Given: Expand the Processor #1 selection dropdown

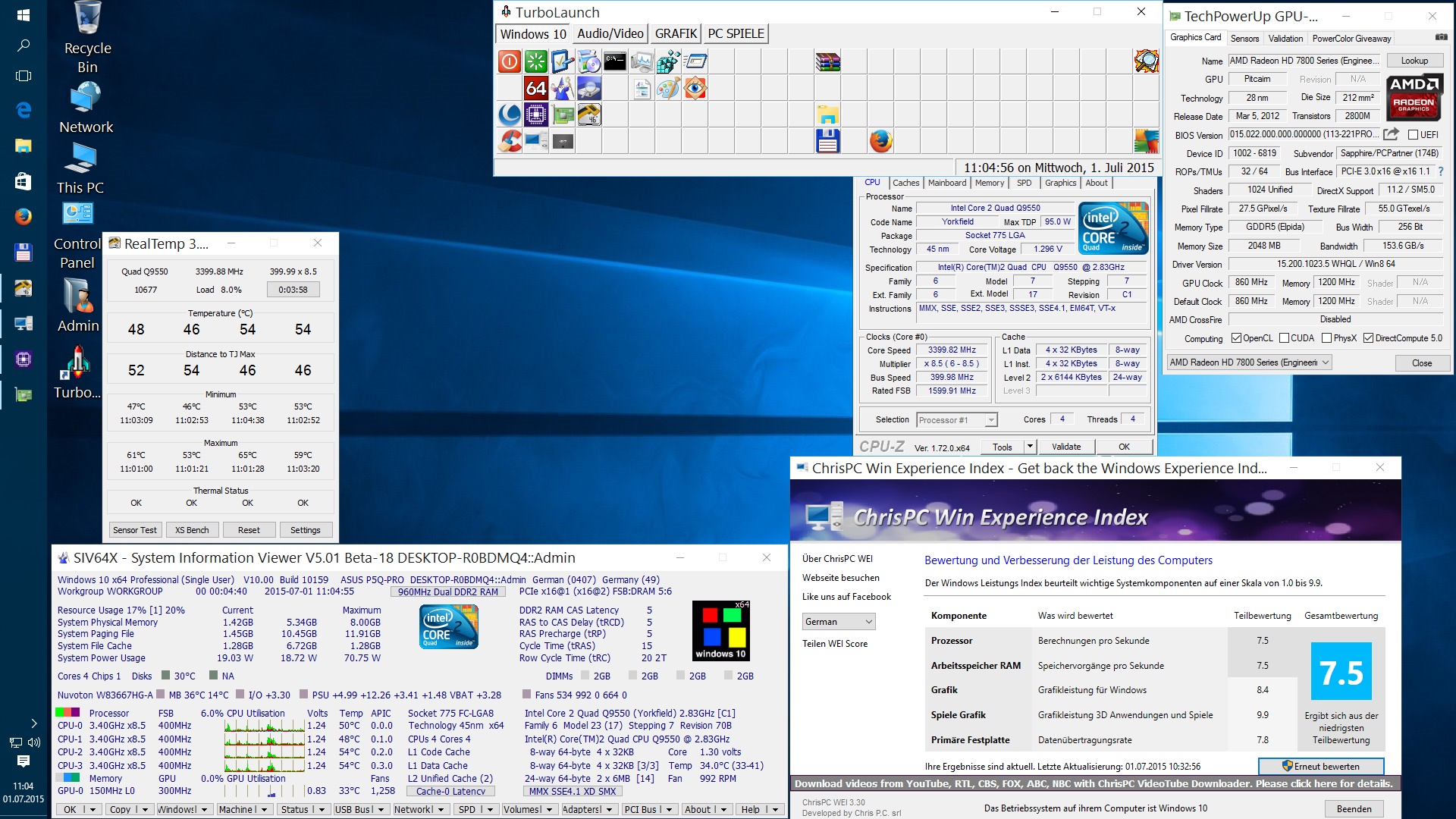Looking at the screenshot, I should pos(990,420).
